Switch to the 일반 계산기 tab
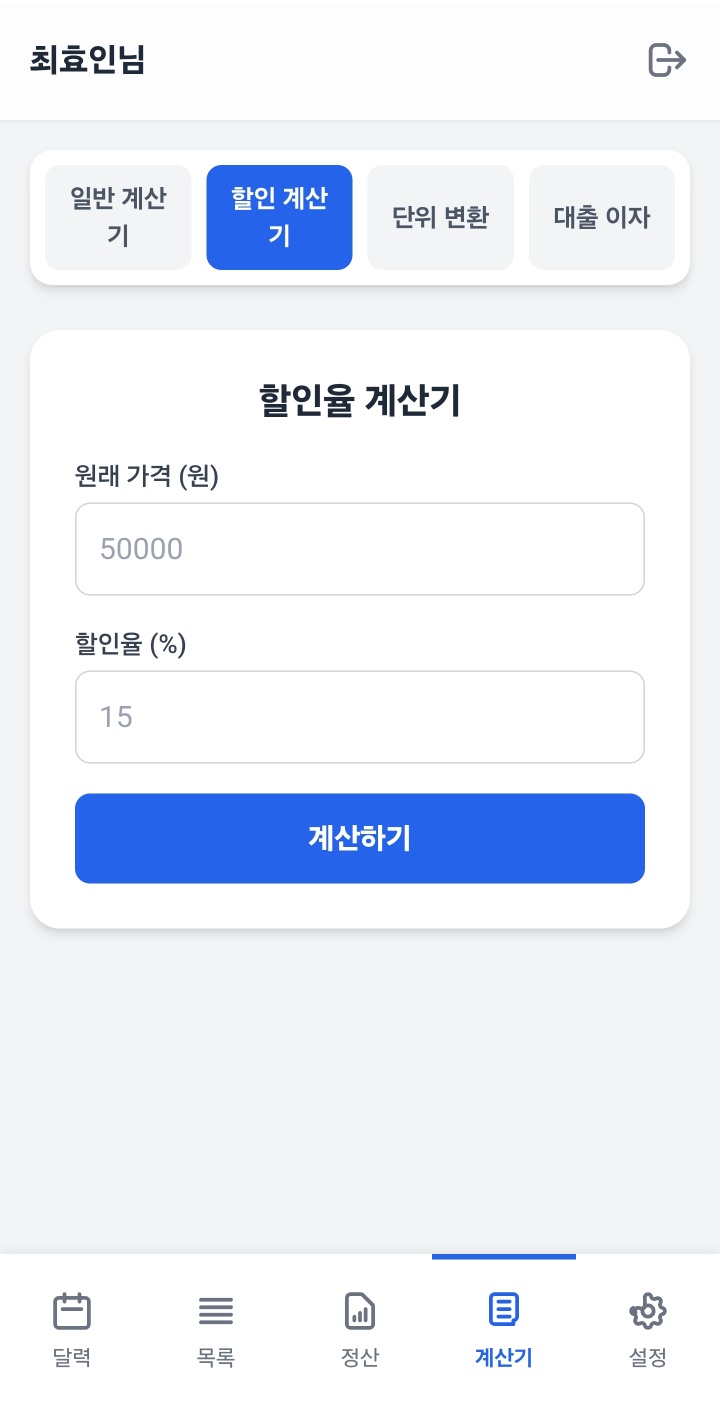The width and height of the screenshot is (720, 1404). [x=118, y=217]
